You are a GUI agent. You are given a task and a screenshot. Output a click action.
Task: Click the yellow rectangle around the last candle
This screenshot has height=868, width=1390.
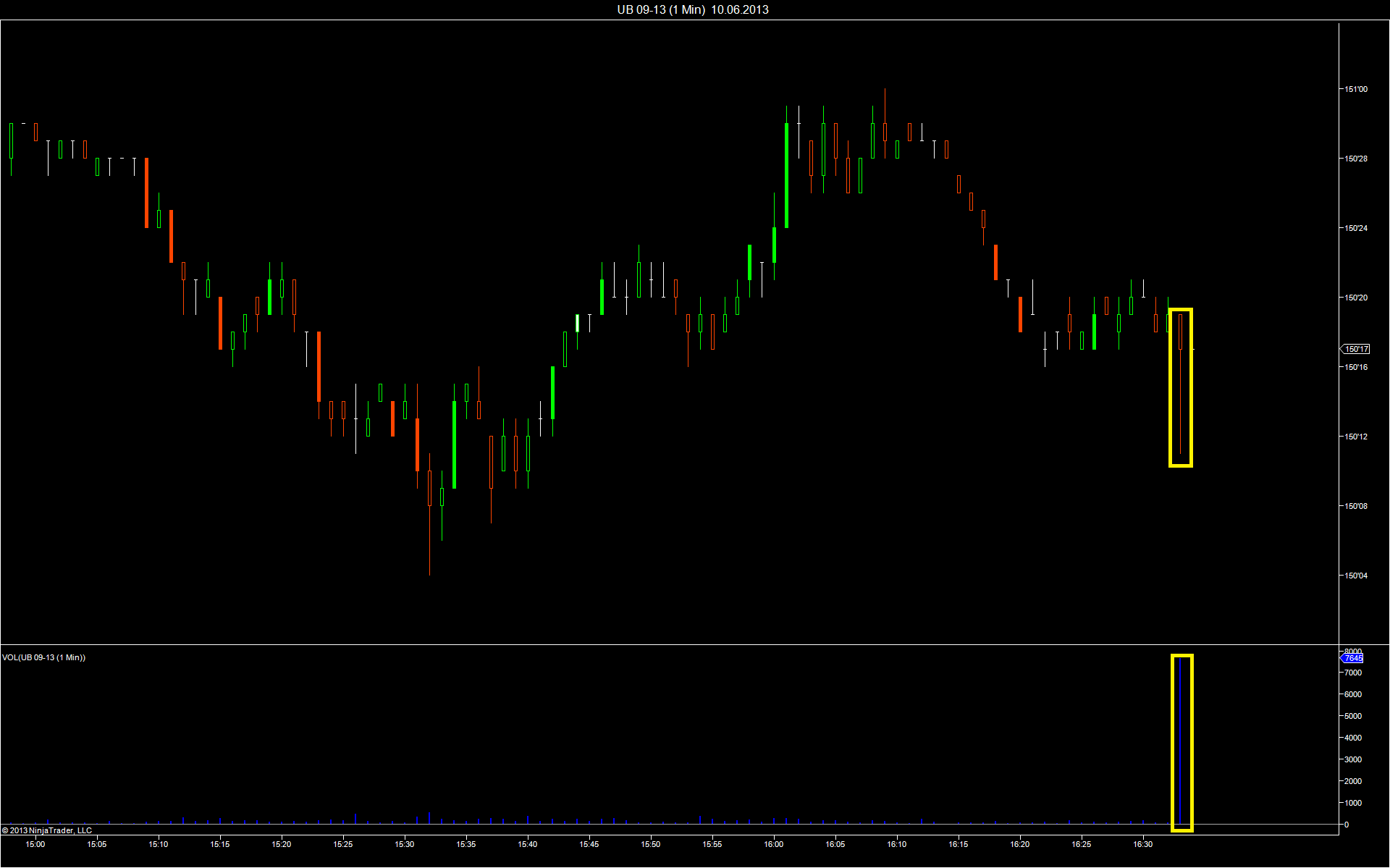pyautogui.click(x=1171, y=387)
